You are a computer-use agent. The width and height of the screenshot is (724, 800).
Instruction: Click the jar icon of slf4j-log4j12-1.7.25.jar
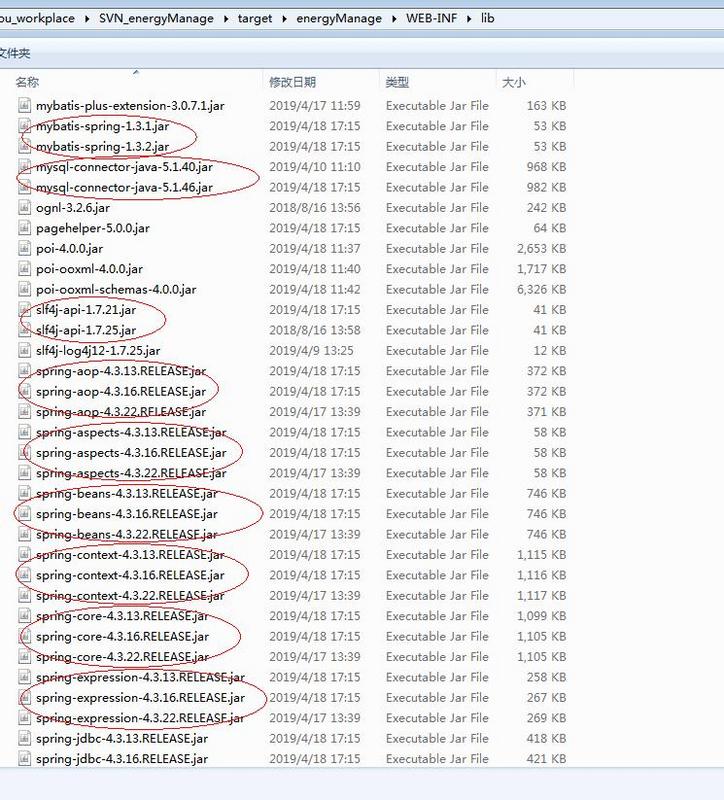pyautogui.click(x=24, y=351)
